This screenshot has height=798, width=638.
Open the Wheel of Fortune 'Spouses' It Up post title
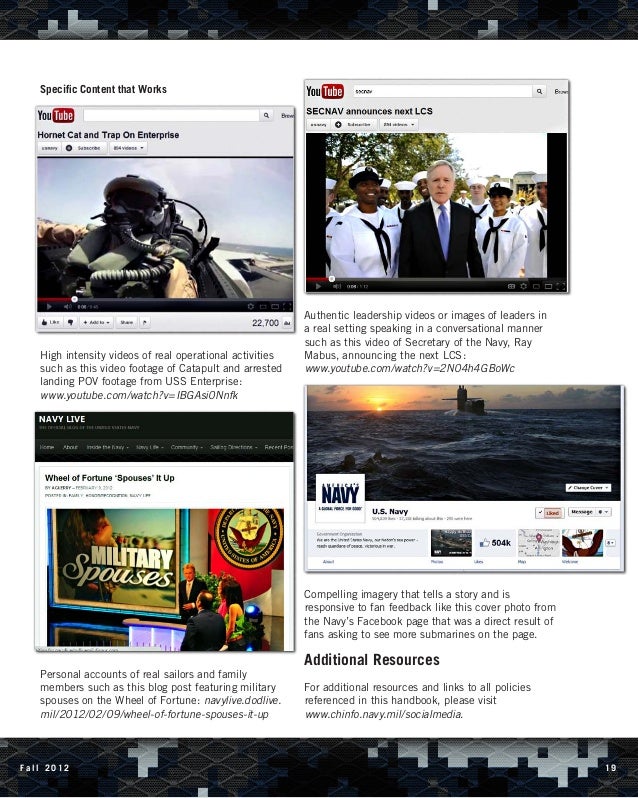109,478
